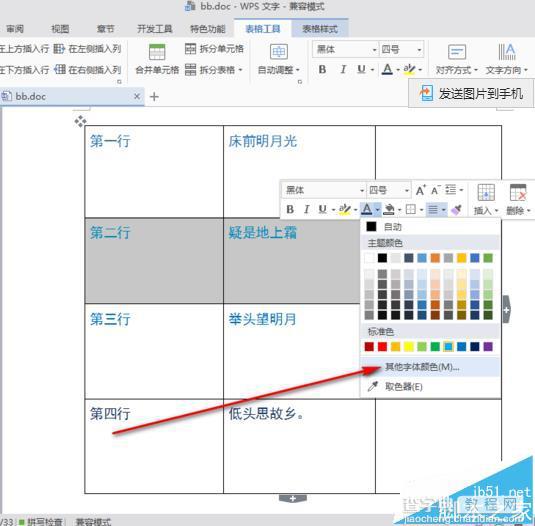Click decrease font size A- icon

point(436,190)
